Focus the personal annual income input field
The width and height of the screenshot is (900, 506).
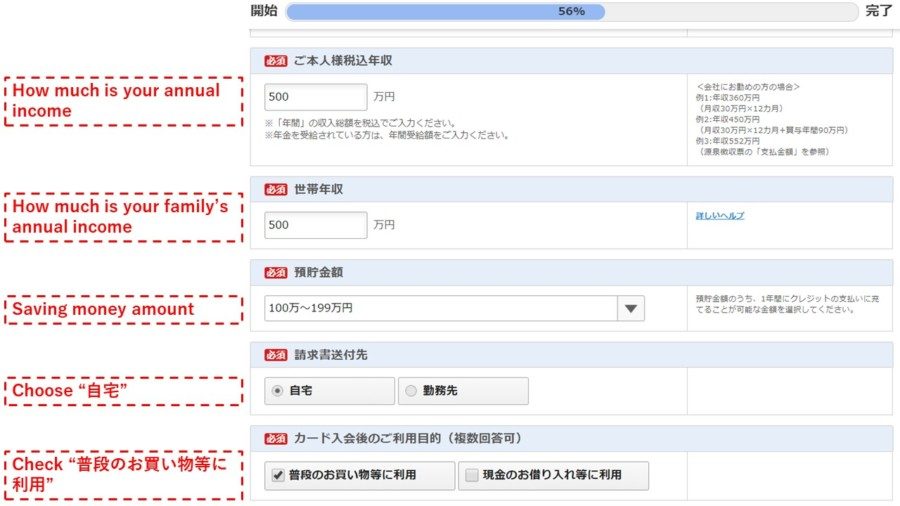click(315, 97)
